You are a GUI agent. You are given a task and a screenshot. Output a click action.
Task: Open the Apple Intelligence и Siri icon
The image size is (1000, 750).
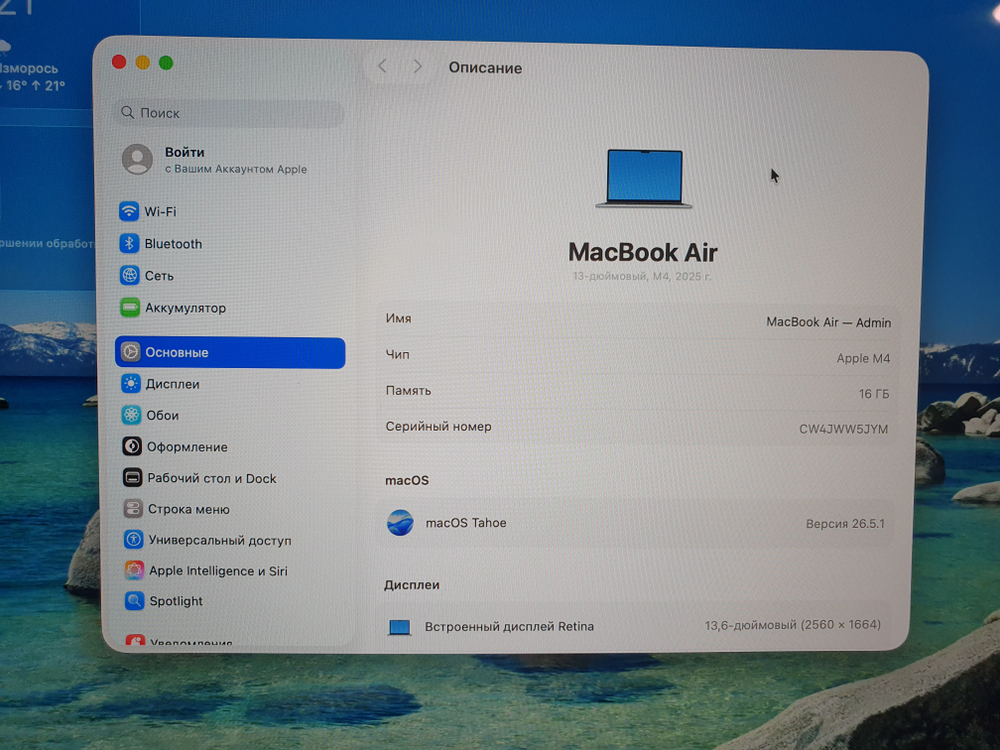tap(134, 570)
